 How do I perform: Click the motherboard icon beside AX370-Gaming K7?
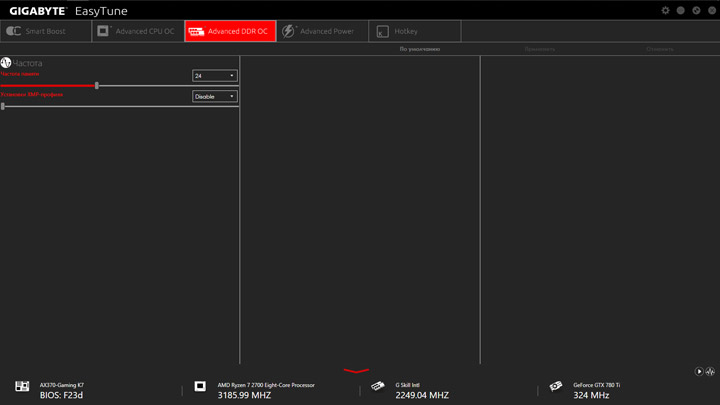point(22,386)
